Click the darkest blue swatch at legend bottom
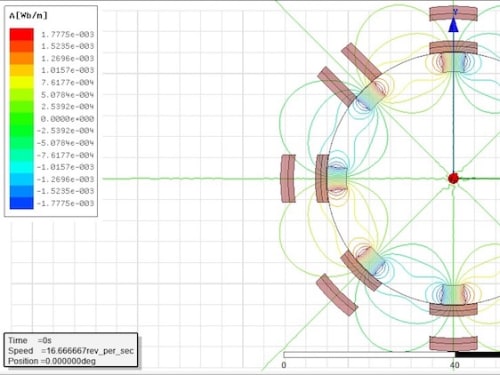 [22, 203]
